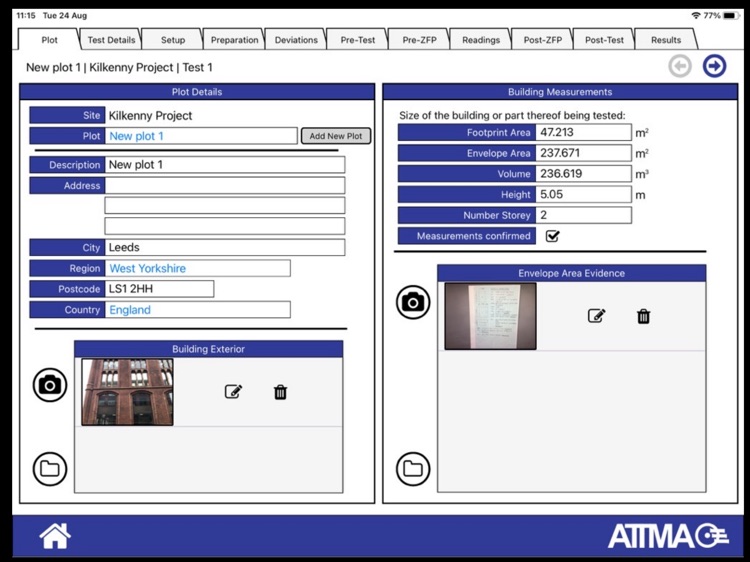Open the Deviations tab

296,40
